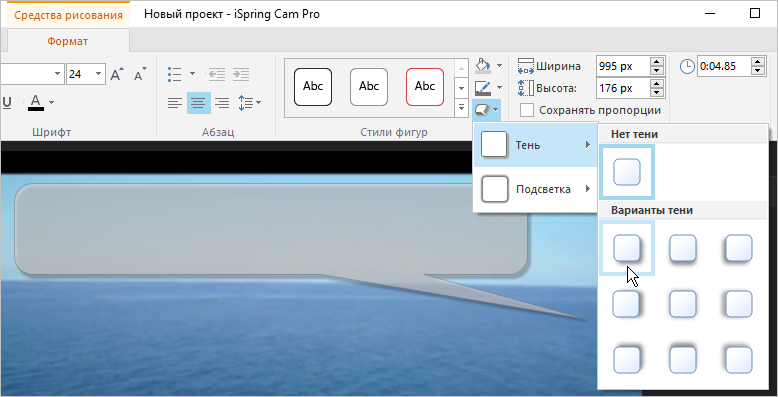Align paragraph text to the left
This screenshot has height=397, width=778.
tap(175, 103)
